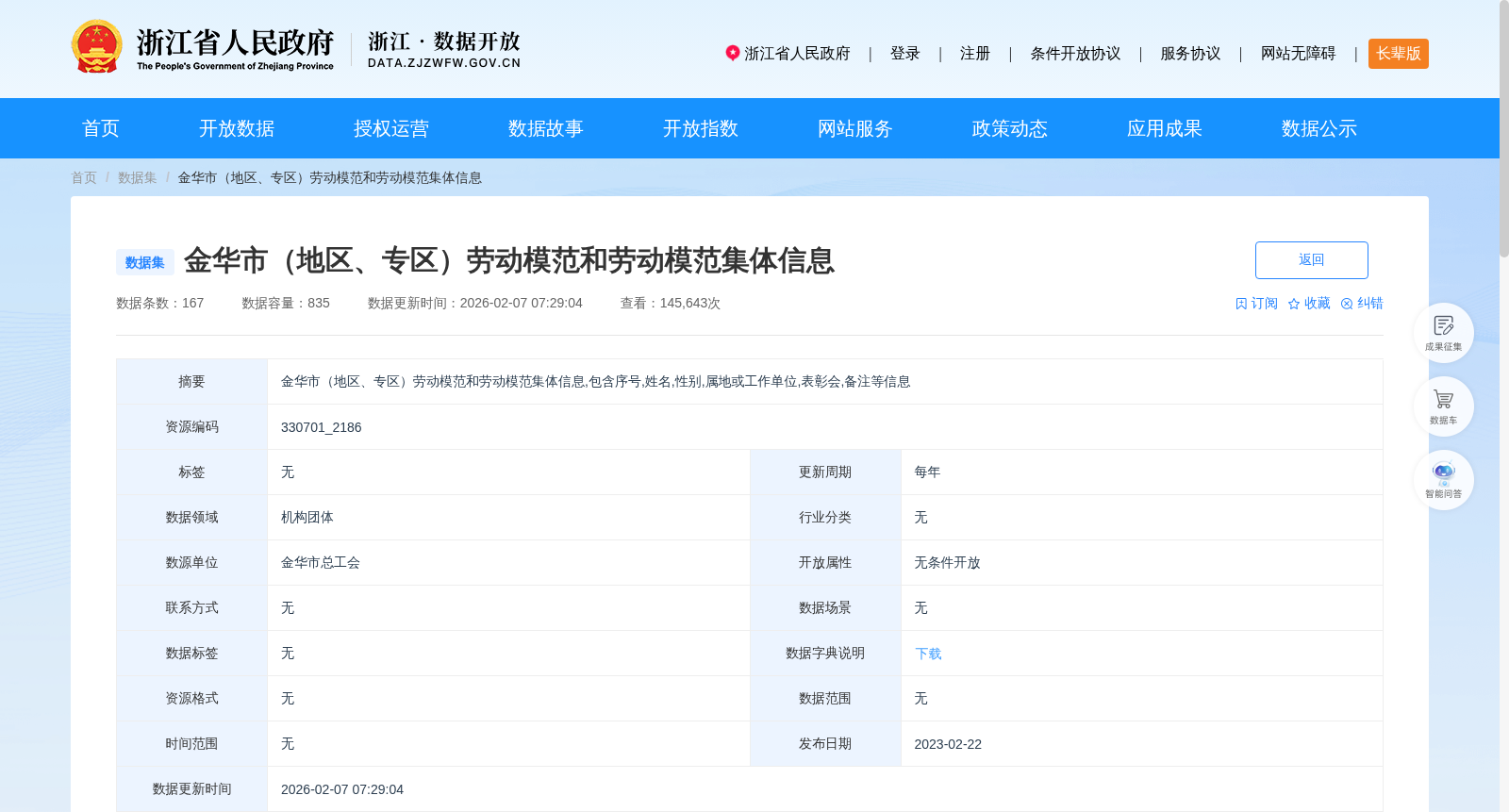Click the 数据容量：835 text
The height and width of the screenshot is (812, 1509).
286,303
